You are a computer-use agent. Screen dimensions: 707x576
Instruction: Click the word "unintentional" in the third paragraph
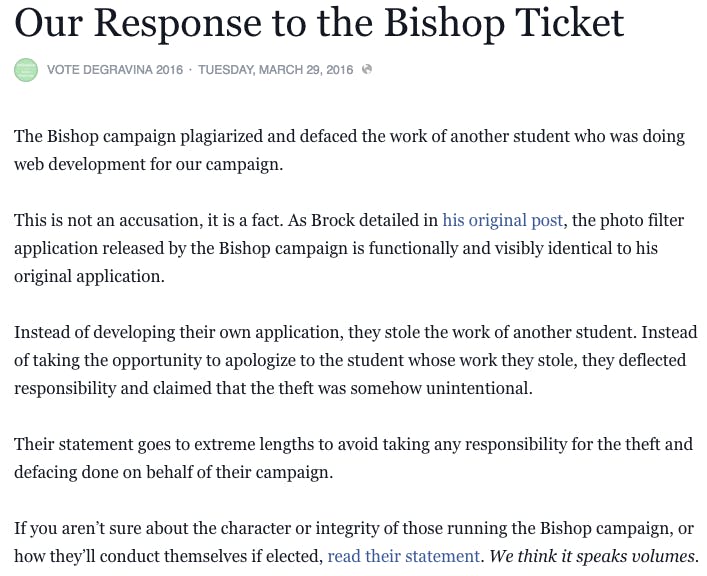coord(479,388)
